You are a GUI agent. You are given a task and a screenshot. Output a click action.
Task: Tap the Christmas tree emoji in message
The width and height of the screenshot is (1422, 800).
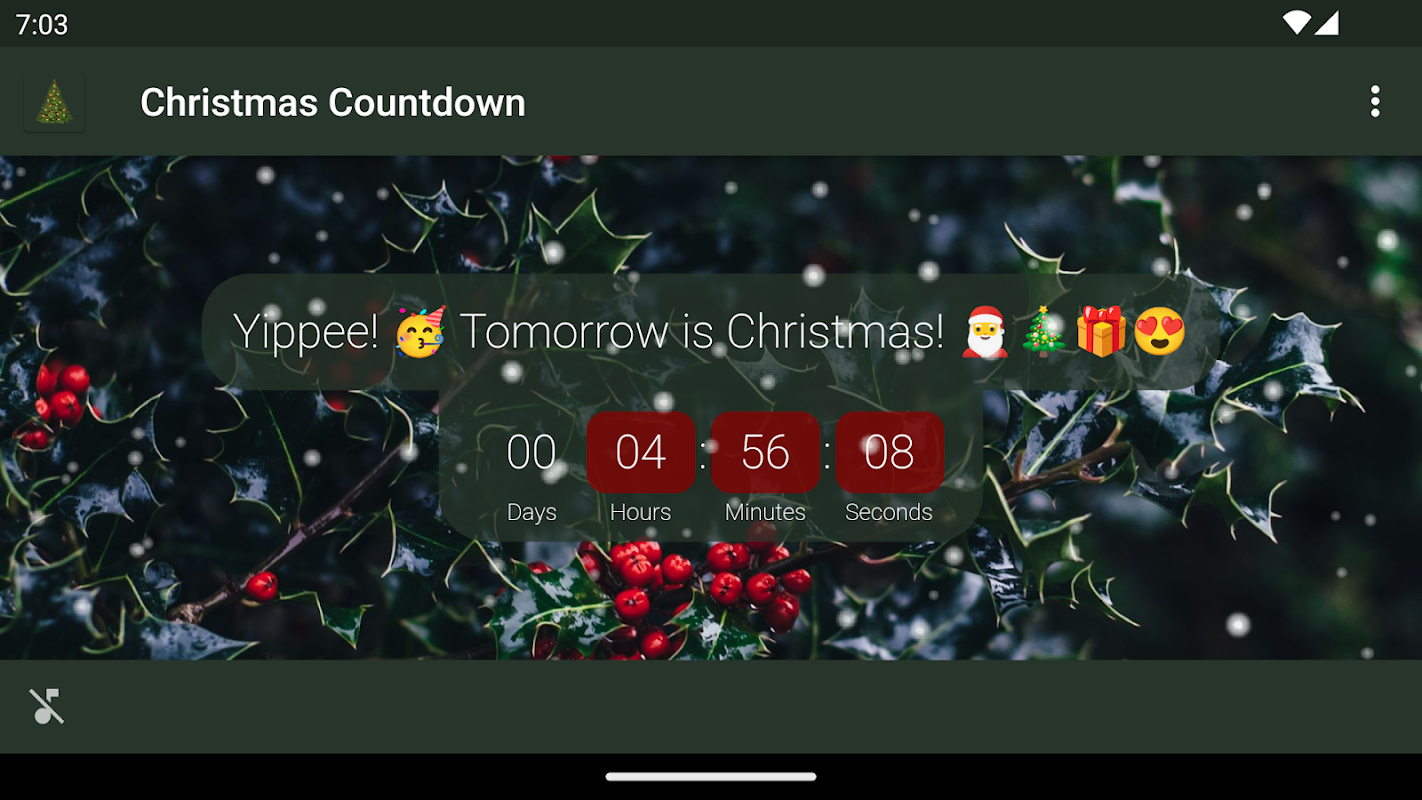click(x=1043, y=332)
